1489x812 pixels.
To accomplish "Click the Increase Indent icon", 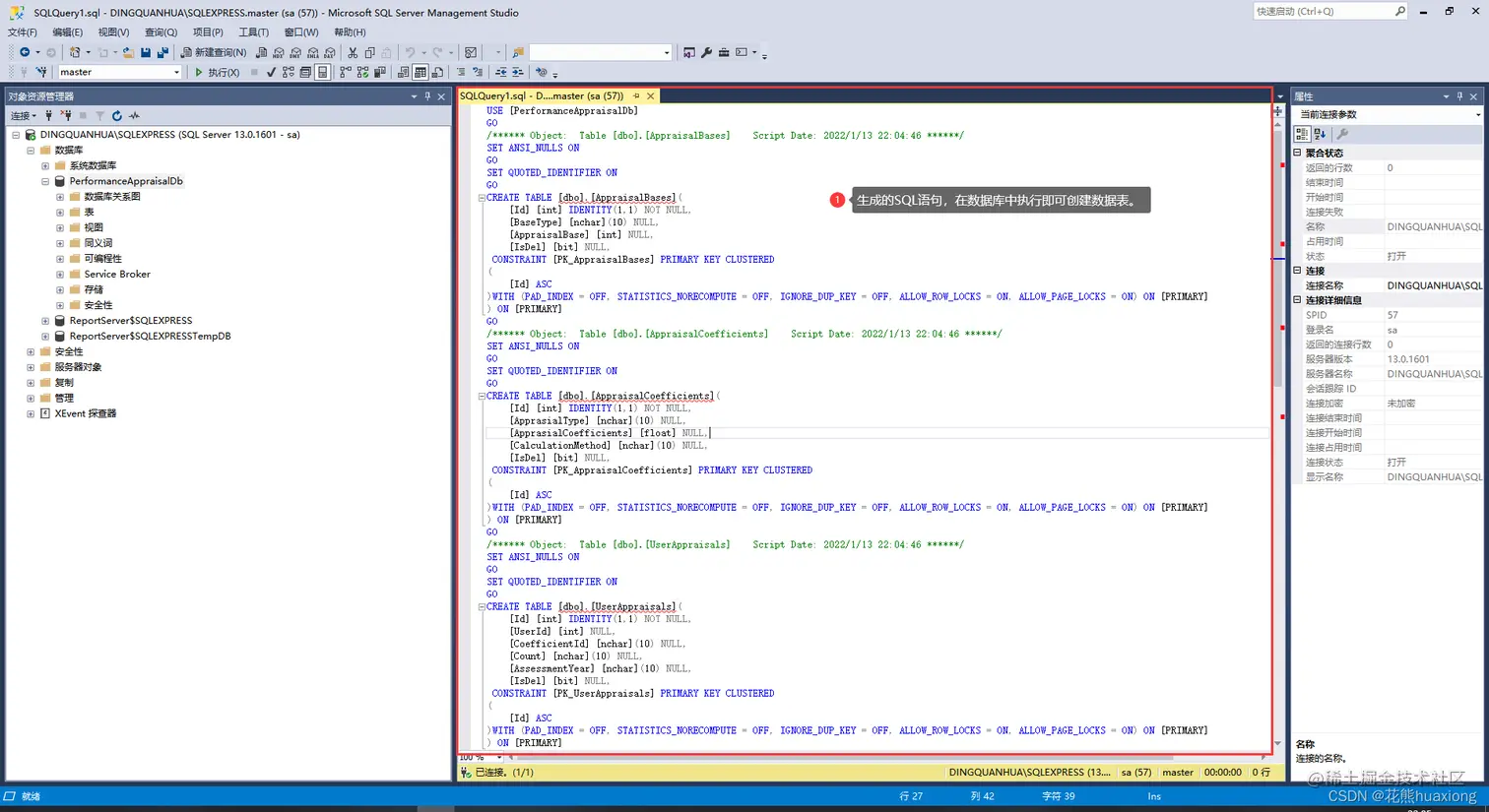I will click(x=518, y=72).
